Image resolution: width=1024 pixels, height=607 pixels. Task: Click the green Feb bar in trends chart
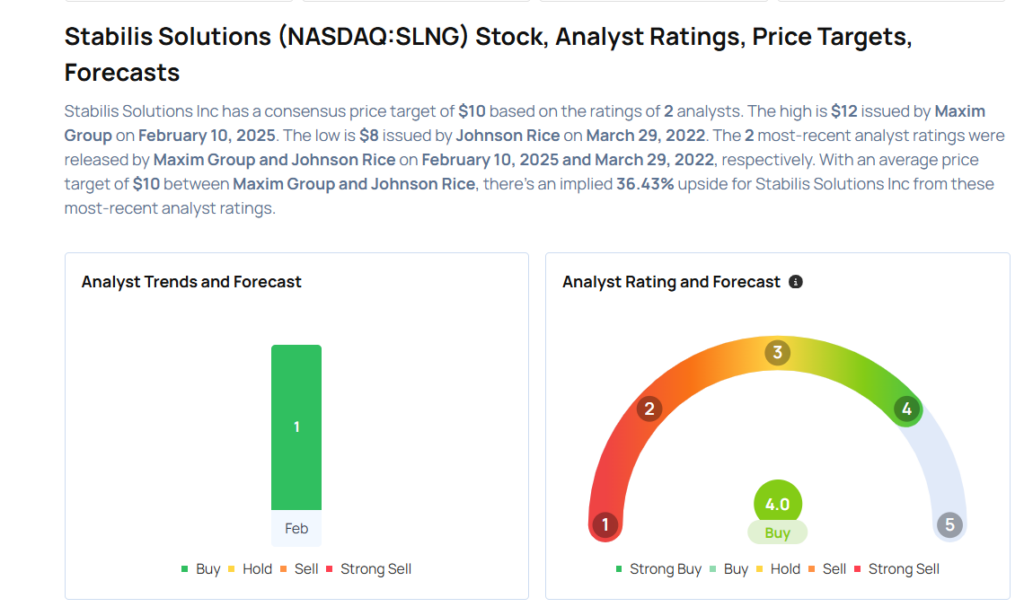296,427
